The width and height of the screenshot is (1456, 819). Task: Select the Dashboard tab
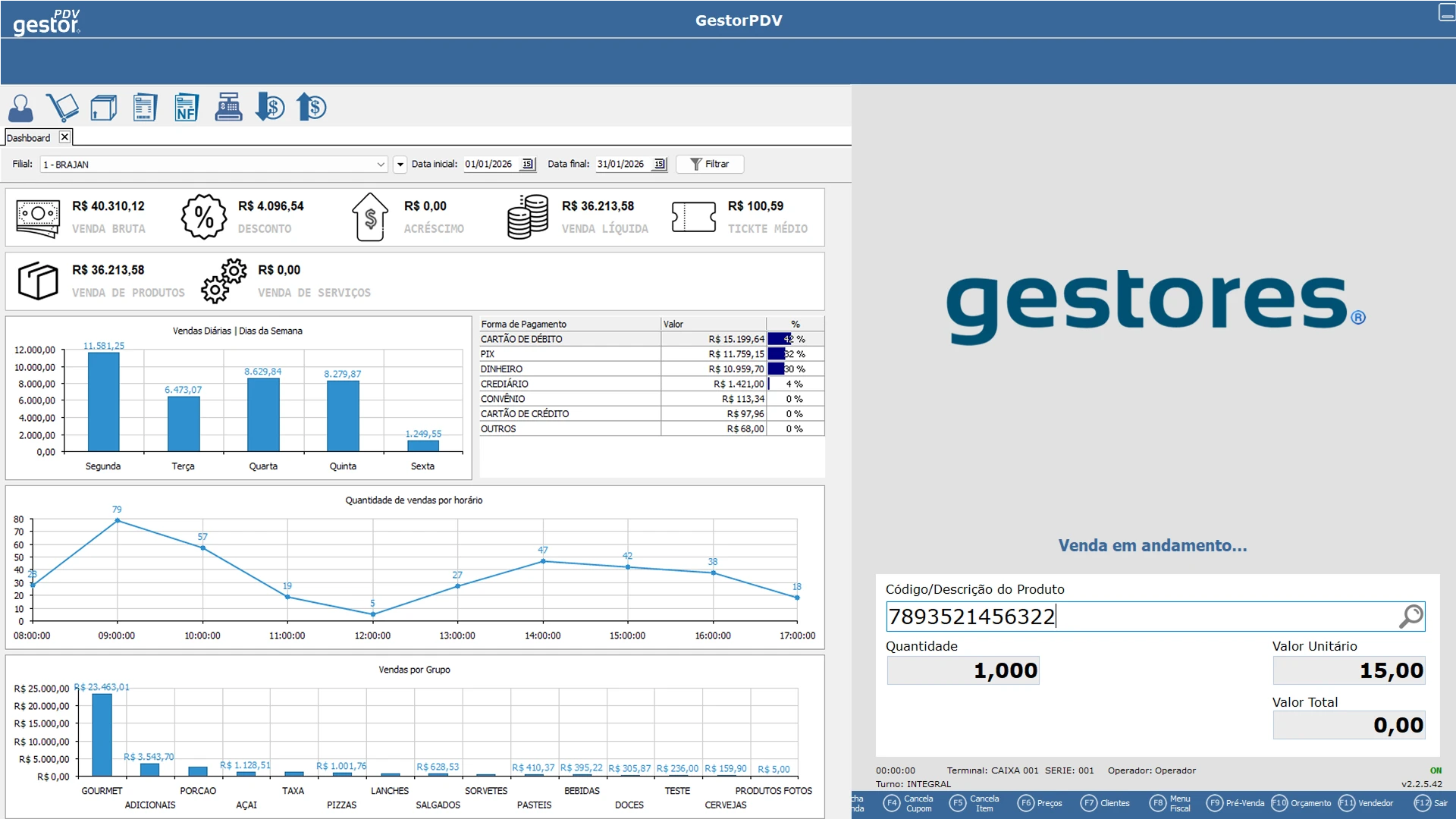pos(29,138)
